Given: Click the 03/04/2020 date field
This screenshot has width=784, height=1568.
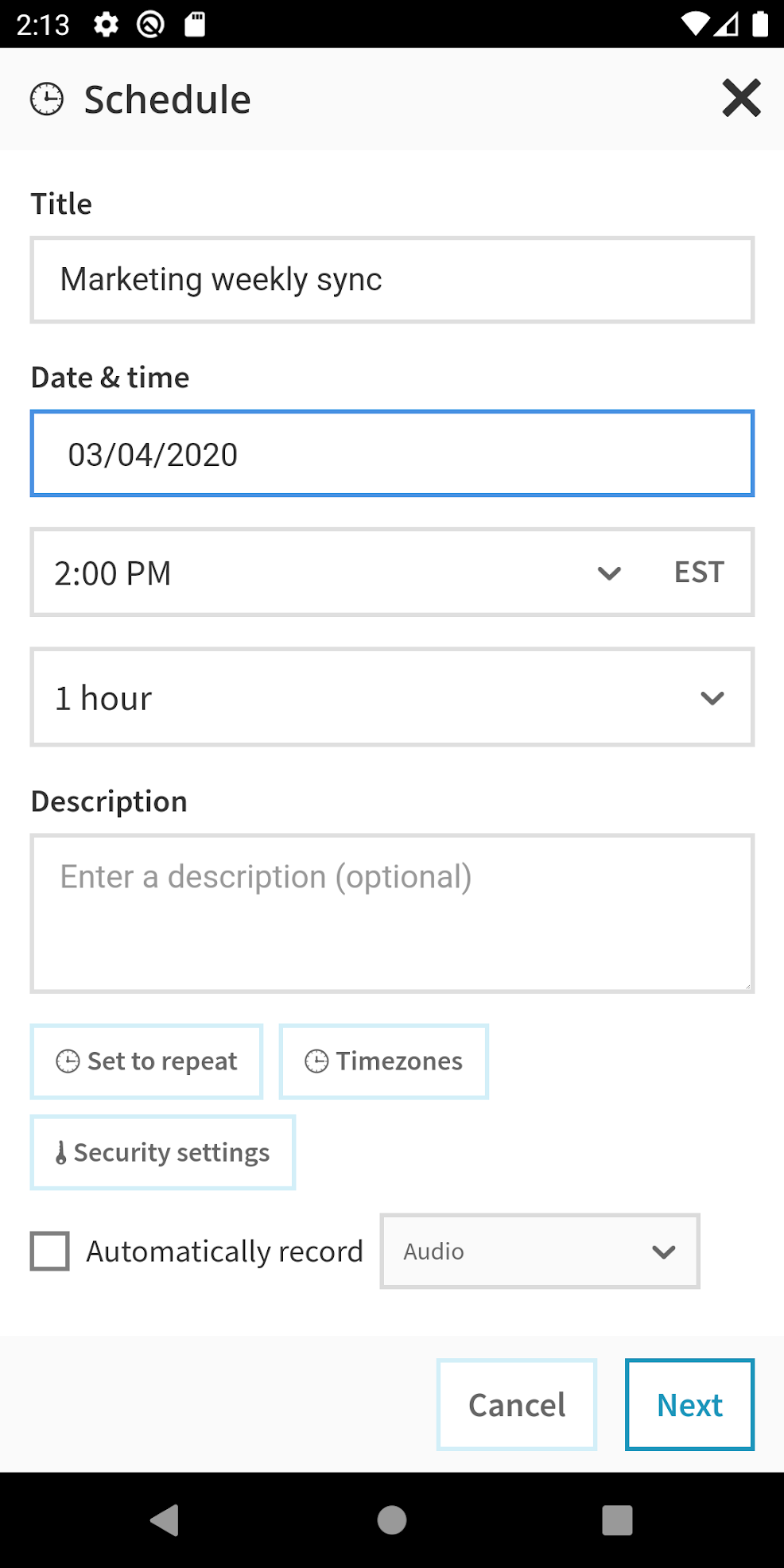Looking at the screenshot, I should pyautogui.click(x=392, y=454).
